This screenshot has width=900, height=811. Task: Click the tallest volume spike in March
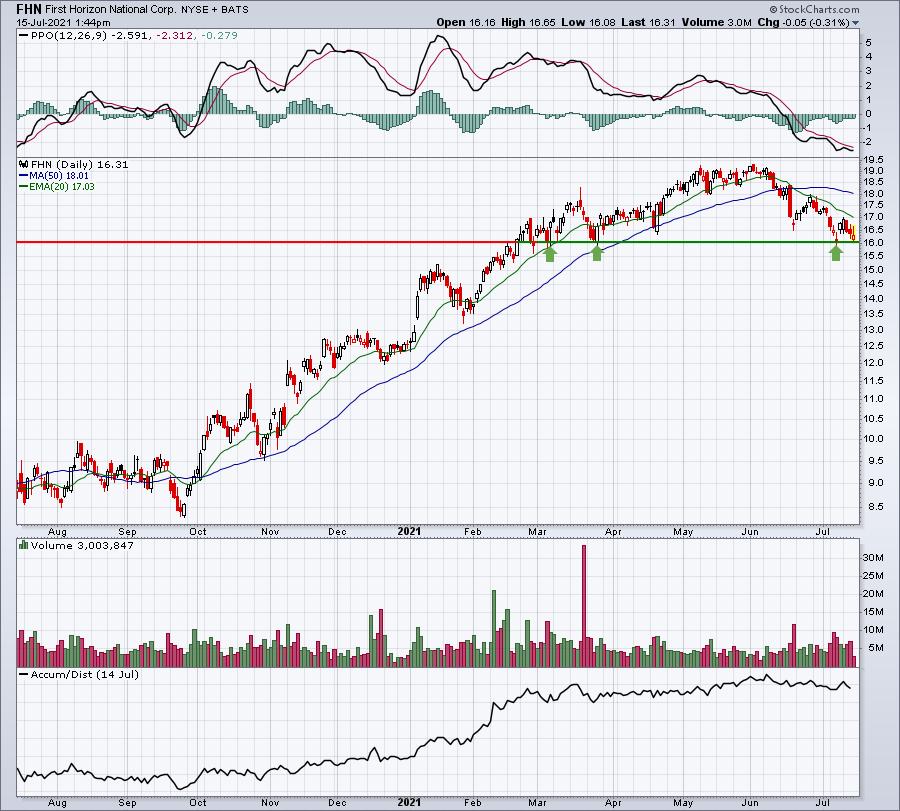click(584, 606)
